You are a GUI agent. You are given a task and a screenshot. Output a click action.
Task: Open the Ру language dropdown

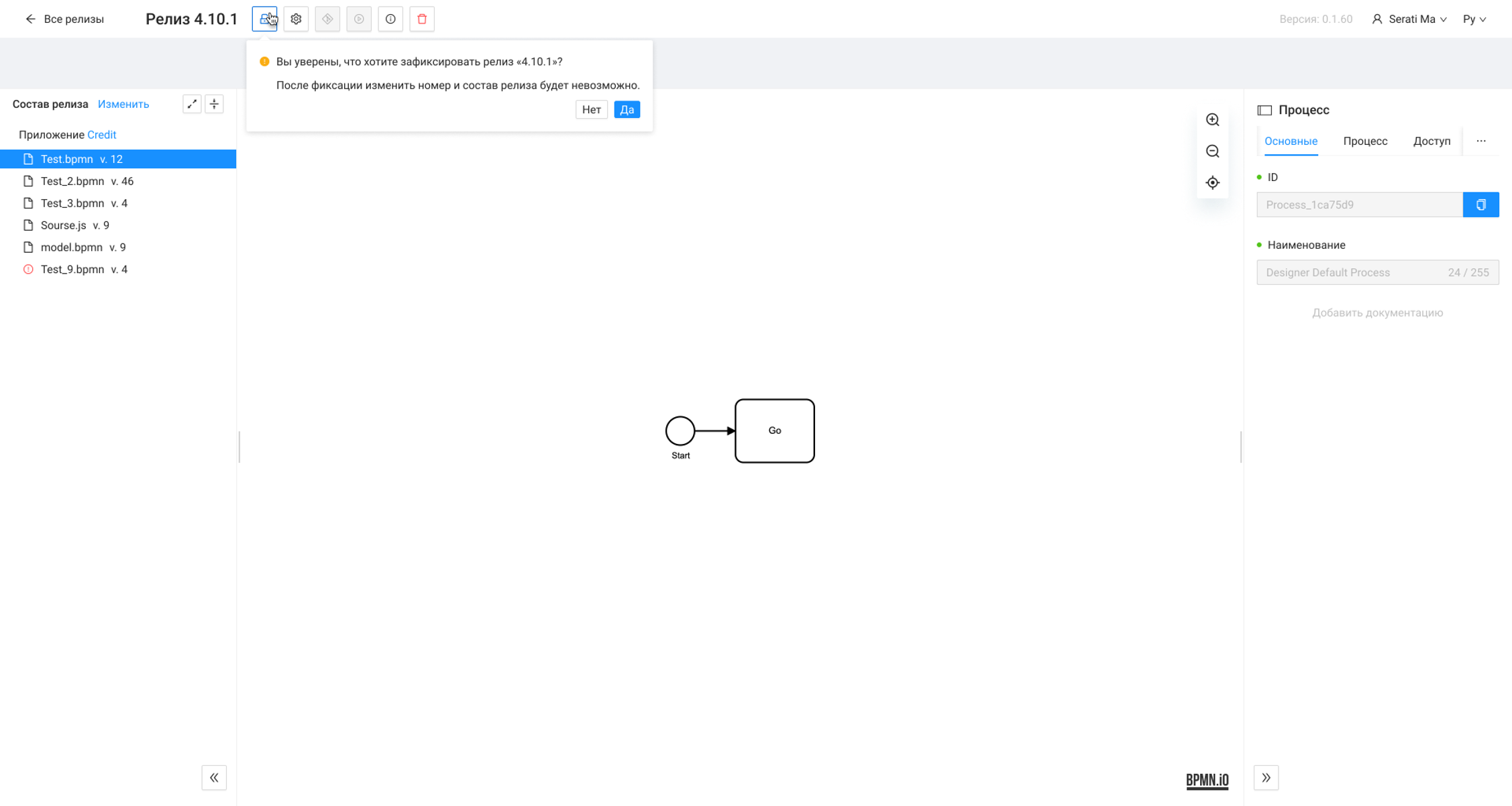coord(1474,19)
